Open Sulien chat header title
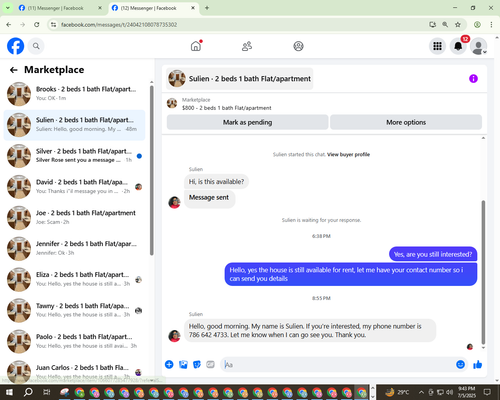The height and width of the screenshot is (400, 500). coord(250,79)
